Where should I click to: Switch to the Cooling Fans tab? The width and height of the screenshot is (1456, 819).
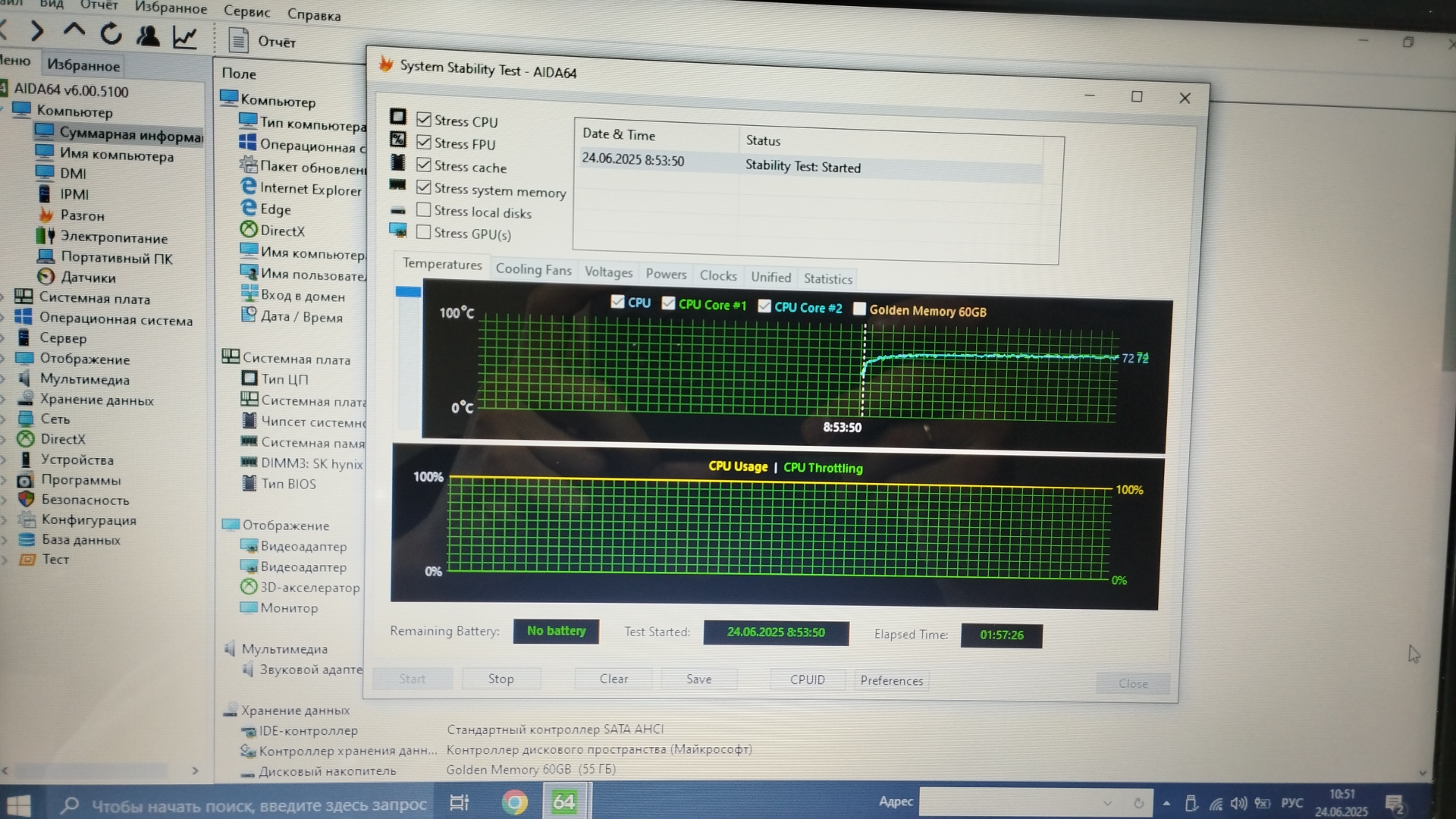(533, 270)
